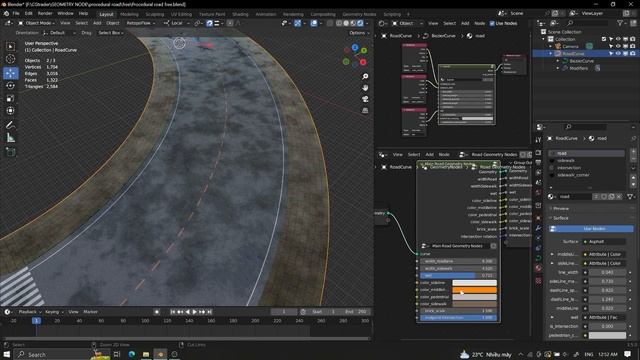The height and width of the screenshot is (360, 640).
Task: Adjust the wet slider in node group
Action: tap(458, 276)
